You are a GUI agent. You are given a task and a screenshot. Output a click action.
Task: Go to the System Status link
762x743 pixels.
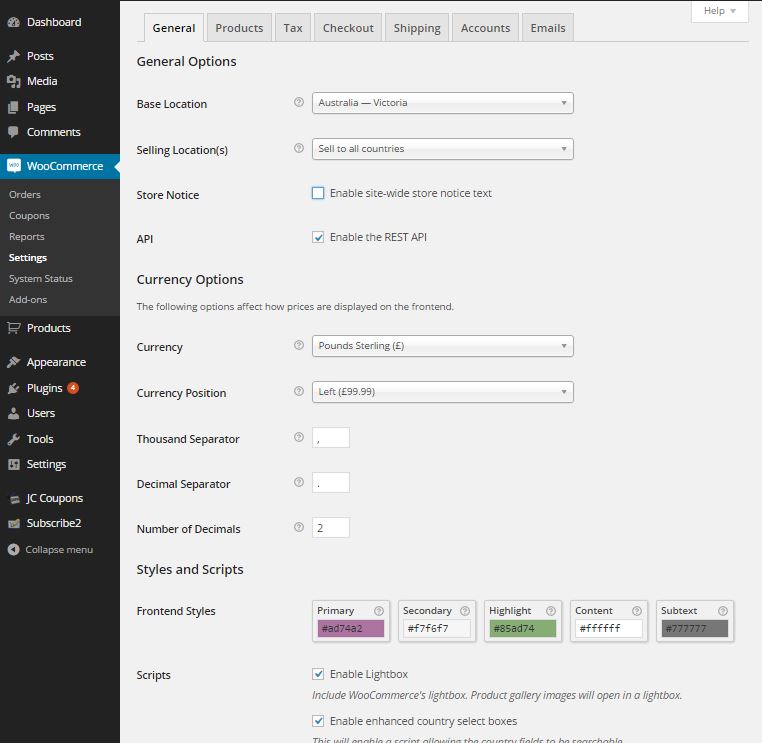click(41, 279)
